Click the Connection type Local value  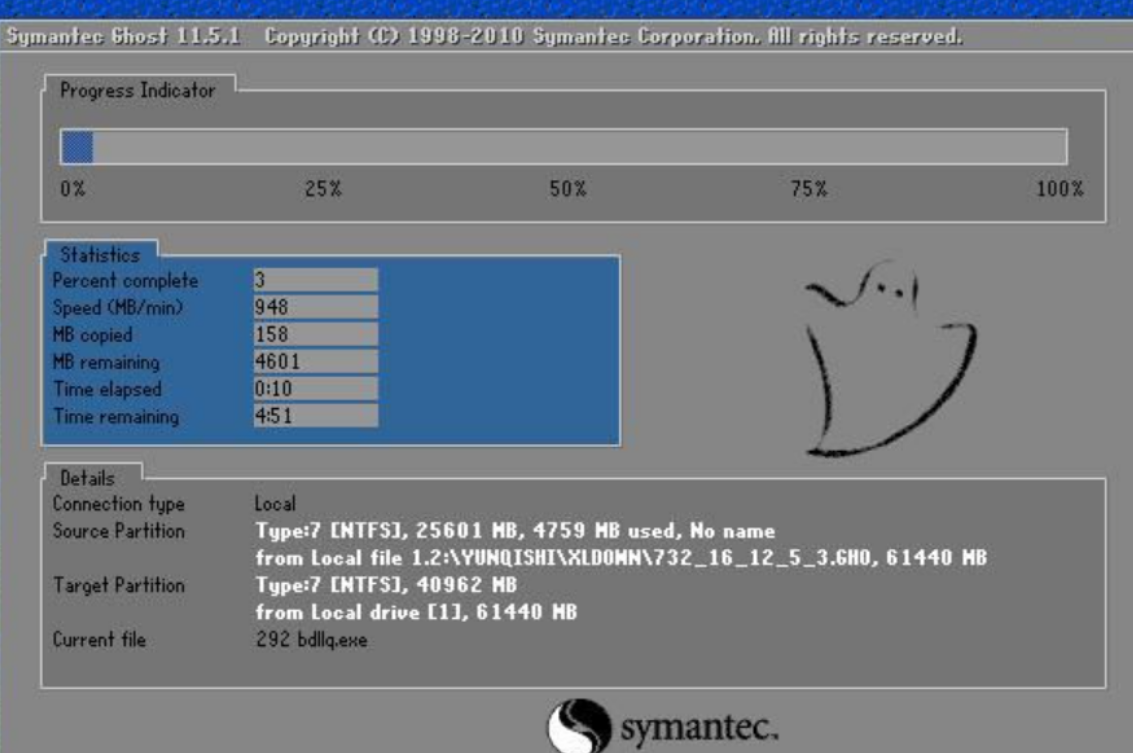coord(275,504)
